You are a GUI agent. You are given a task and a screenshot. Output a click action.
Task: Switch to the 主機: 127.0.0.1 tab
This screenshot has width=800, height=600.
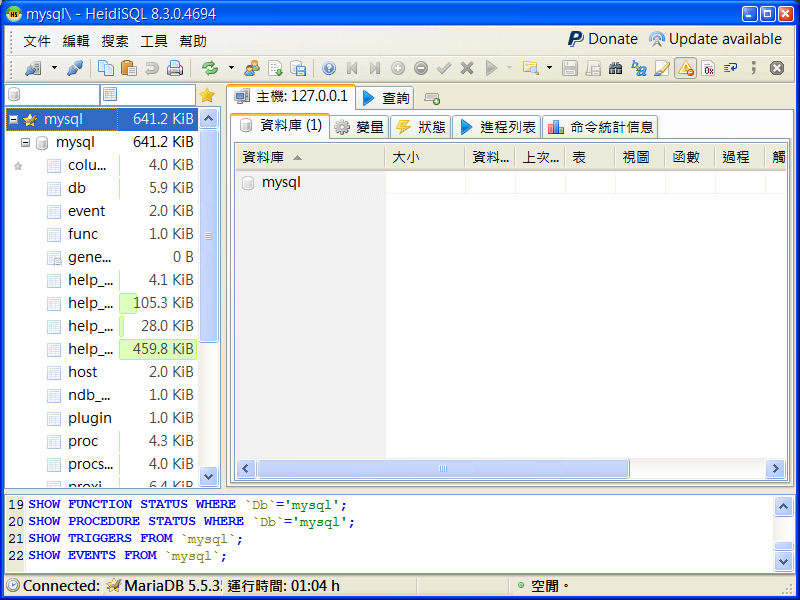(x=291, y=96)
